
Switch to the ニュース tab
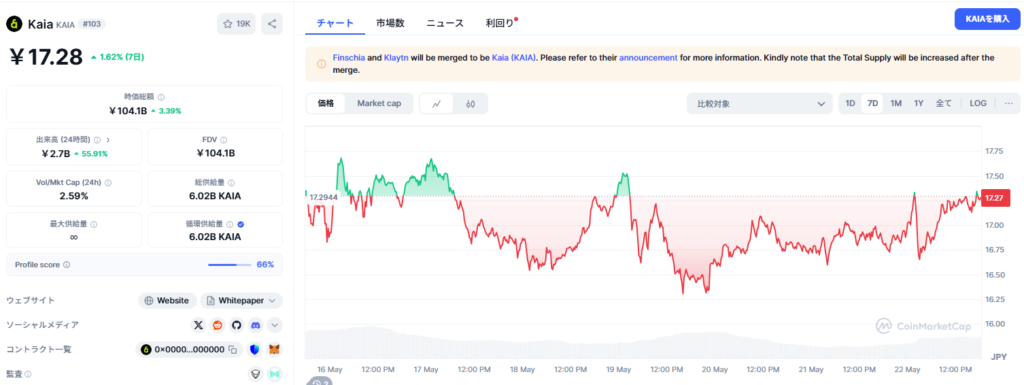point(445,23)
